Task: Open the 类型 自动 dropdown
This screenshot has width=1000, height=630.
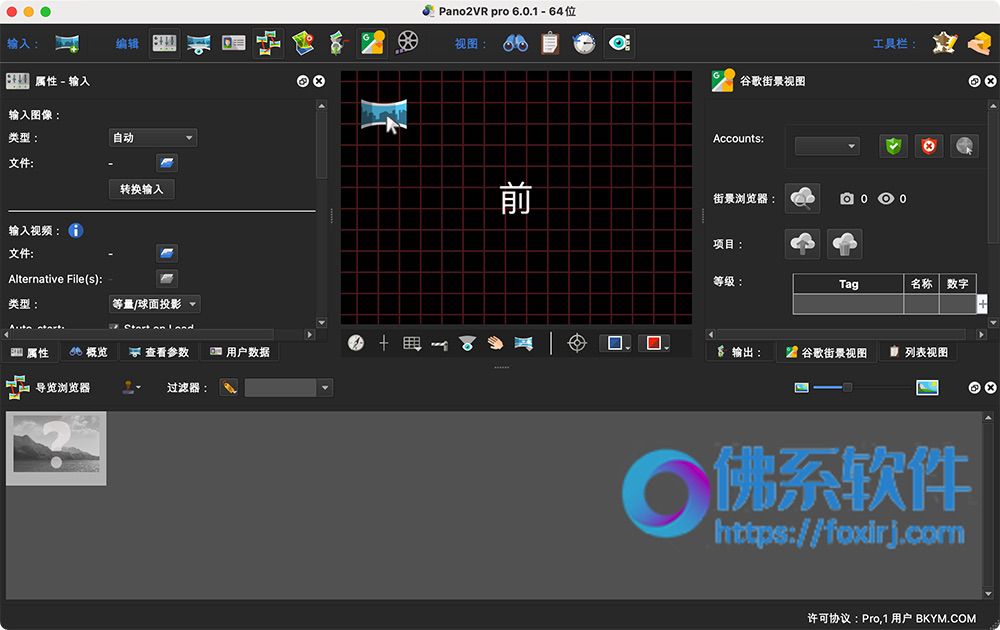Action: pos(153,138)
